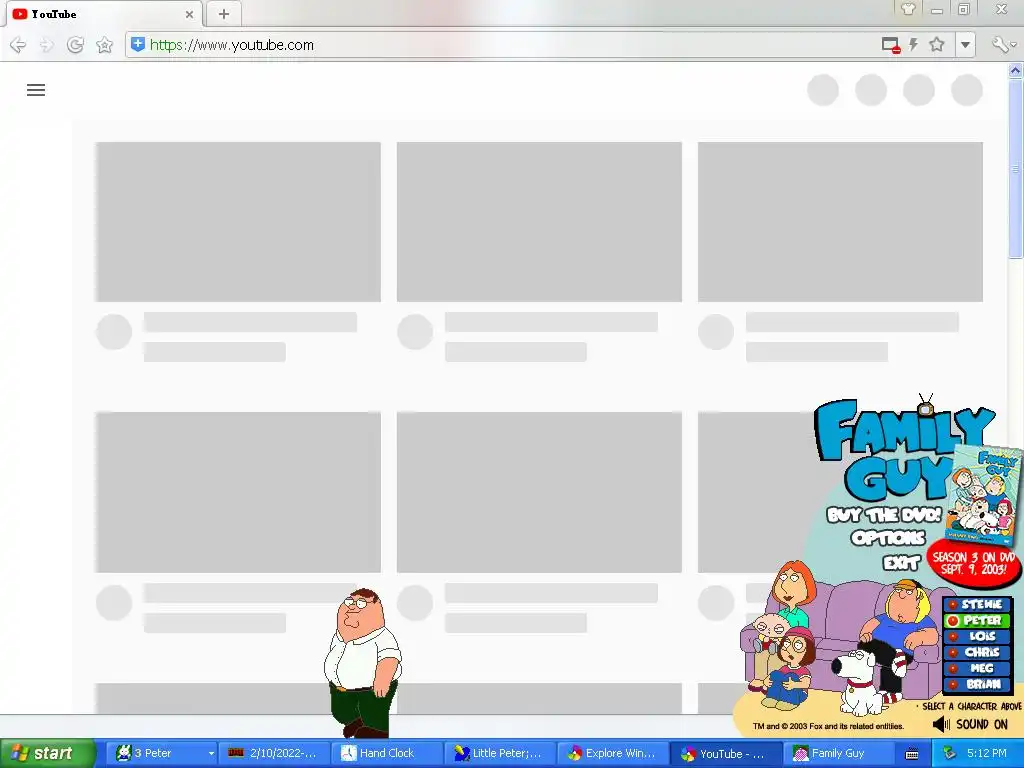Click the keyboard icon on the taskbar
Image resolution: width=1024 pixels, height=768 pixels.
point(912,754)
